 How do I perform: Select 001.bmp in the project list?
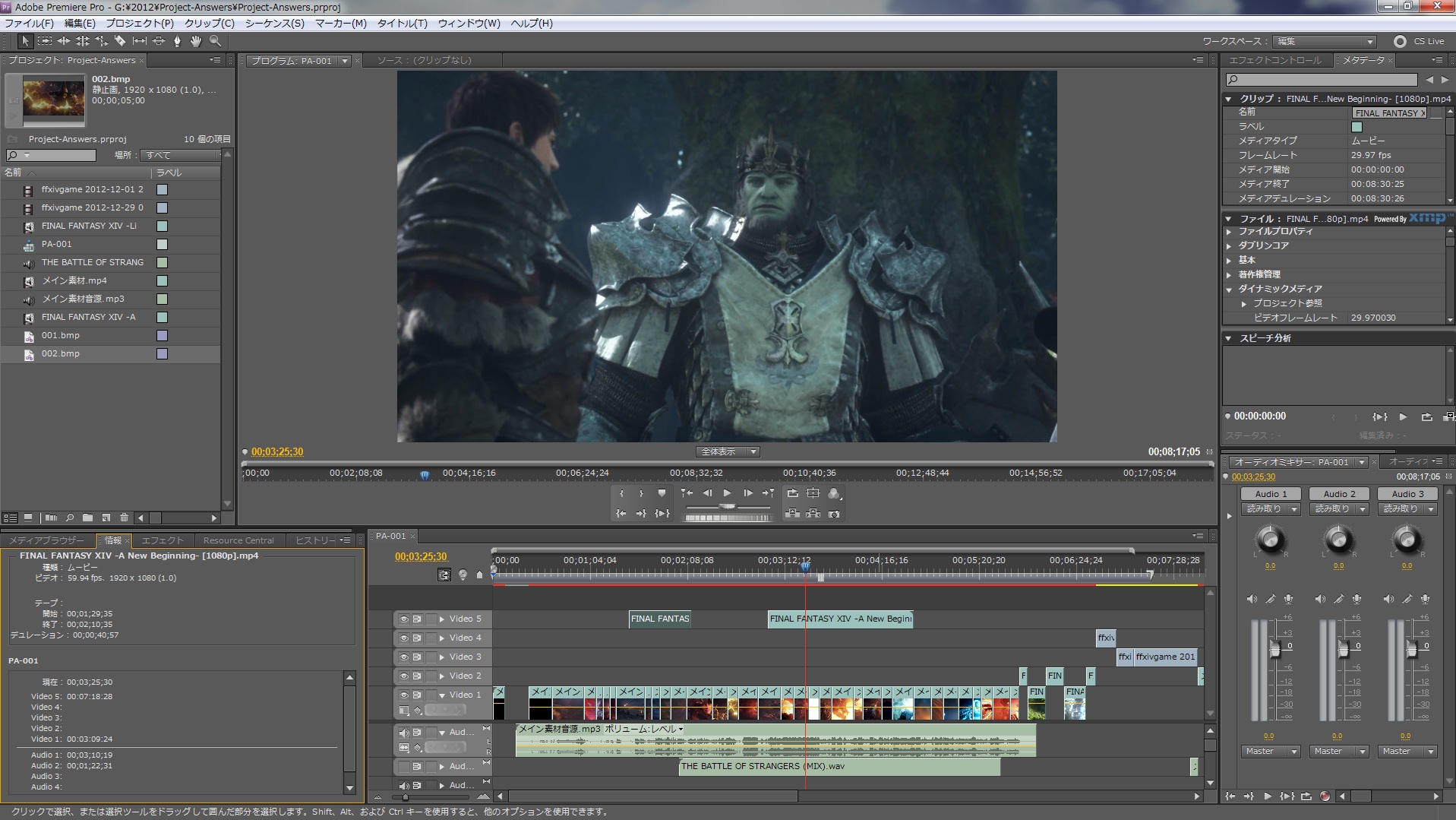[x=61, y=335]
